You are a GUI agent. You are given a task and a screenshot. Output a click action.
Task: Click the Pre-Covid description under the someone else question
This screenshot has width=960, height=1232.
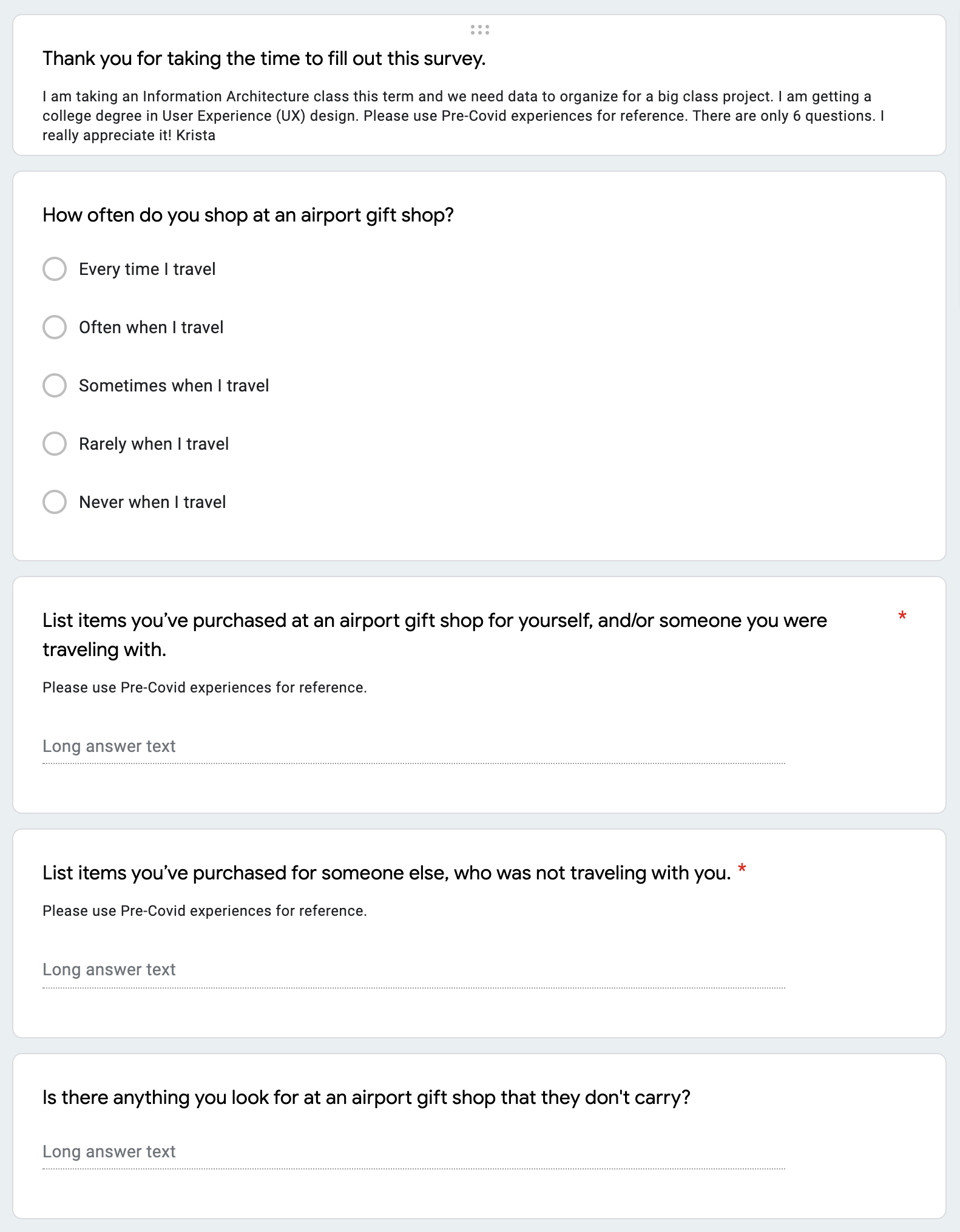205,911
